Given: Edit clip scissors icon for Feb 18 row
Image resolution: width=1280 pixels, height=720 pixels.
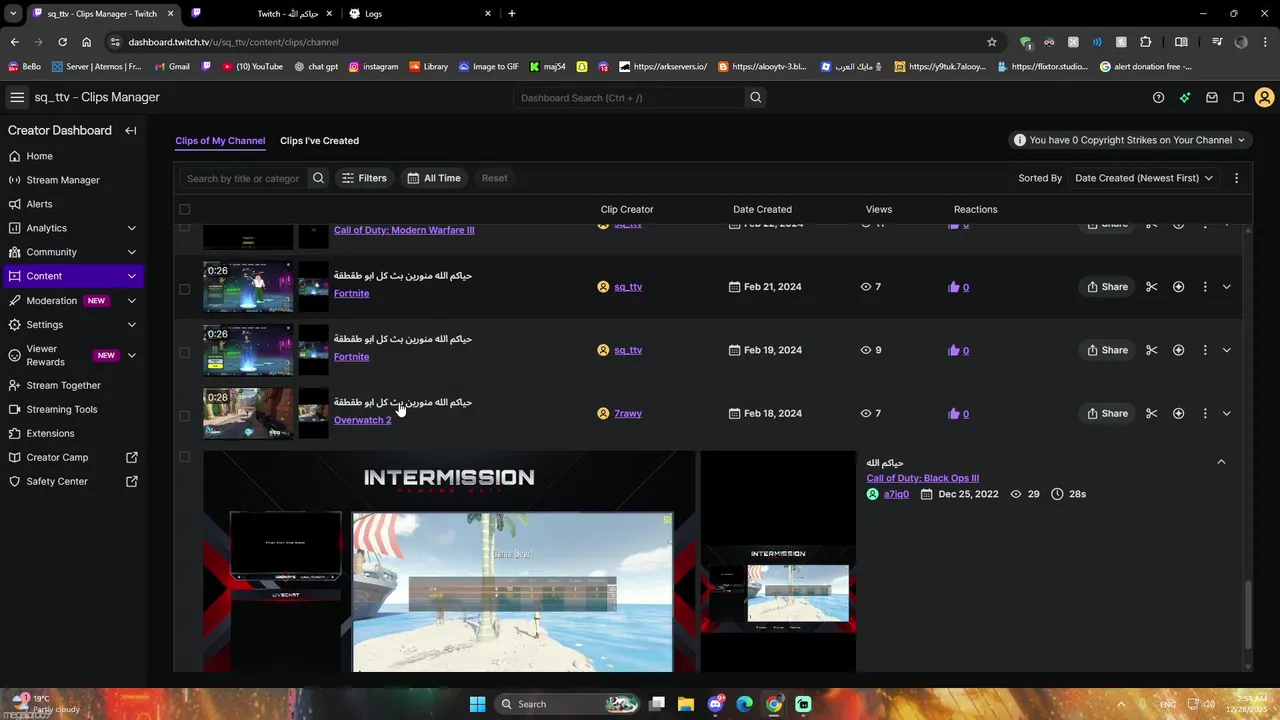Looking at the screenshot, I should click(x=1151, y=413).
